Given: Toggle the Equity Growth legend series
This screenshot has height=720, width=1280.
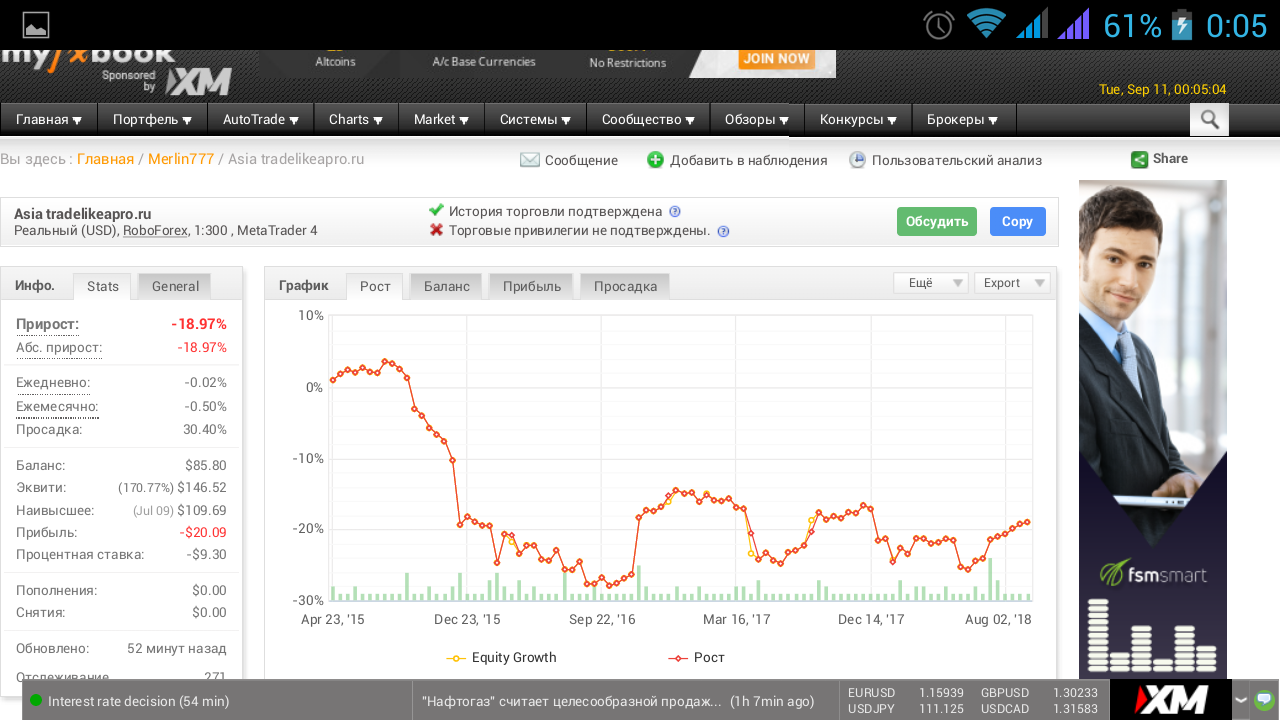Looking at the screenshot, I should pos(501,658).
